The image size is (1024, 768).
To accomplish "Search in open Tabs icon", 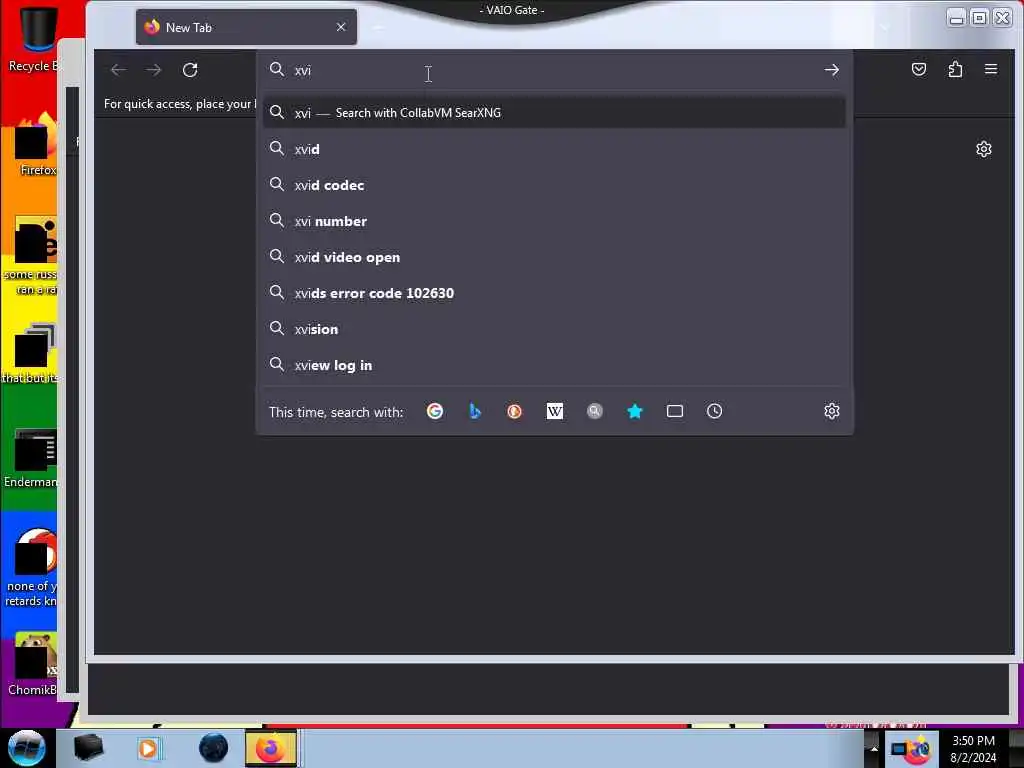I will [675, 411].
